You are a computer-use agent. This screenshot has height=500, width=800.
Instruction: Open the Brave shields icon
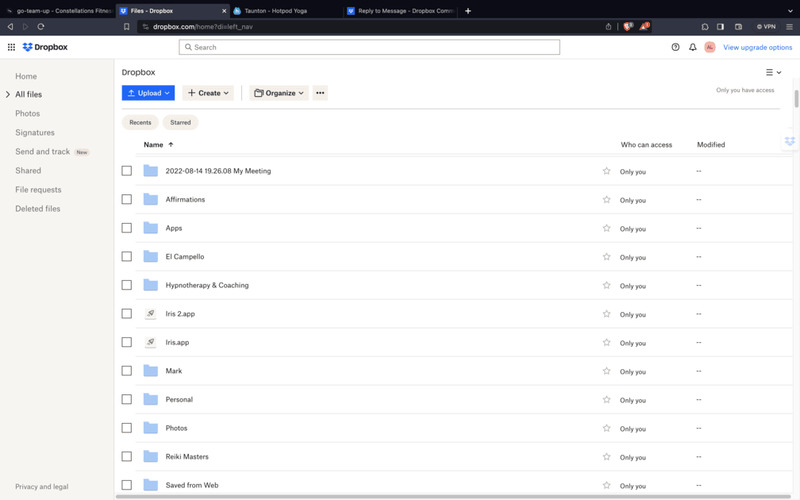[x=628, y=27]
